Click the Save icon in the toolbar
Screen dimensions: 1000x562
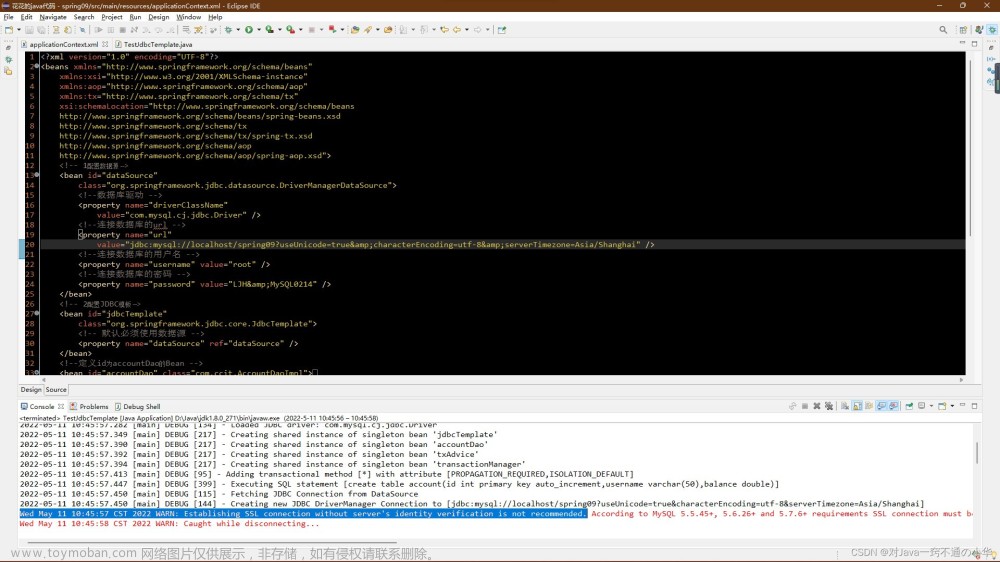pyautogui.click(x=29, y=29)
